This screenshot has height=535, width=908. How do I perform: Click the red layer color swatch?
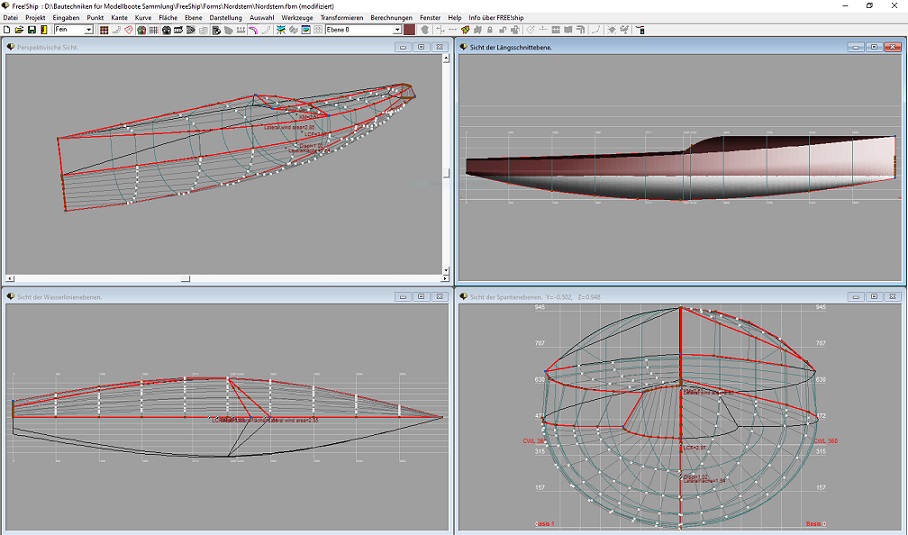coord(410,30)
